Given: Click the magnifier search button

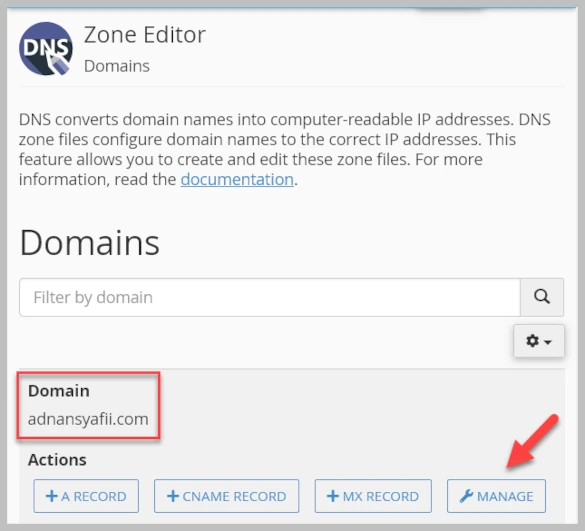Looking at the screenshot, I should pyautogui.click(x=542, y=297).
